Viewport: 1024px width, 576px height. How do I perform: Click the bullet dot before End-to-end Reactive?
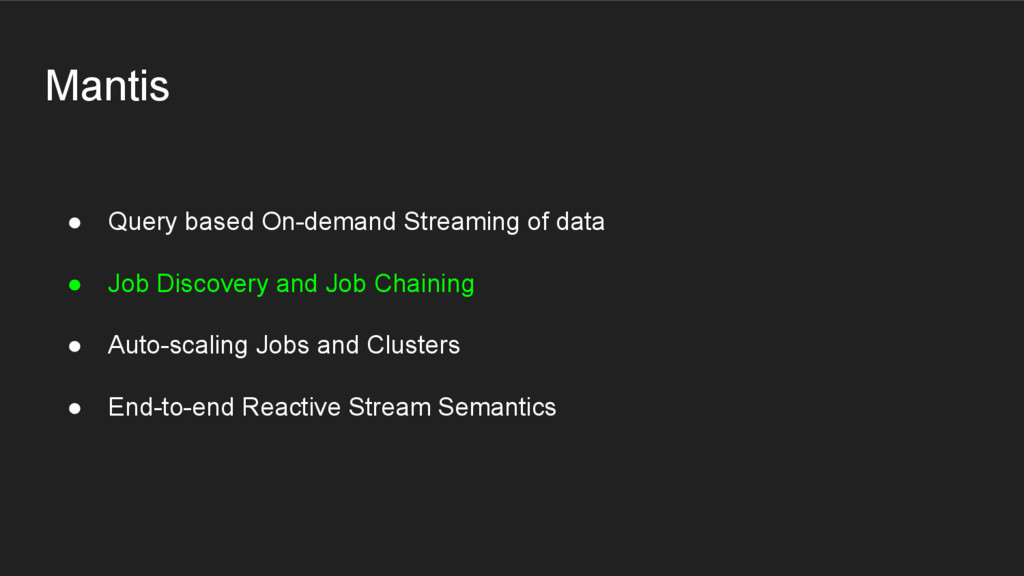point(74,409)
